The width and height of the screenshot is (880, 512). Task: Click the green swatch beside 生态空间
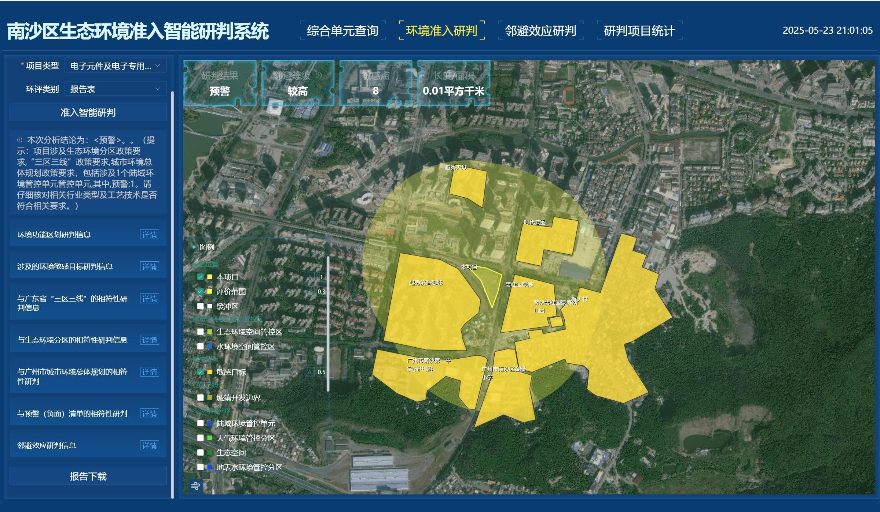point(210,452)
